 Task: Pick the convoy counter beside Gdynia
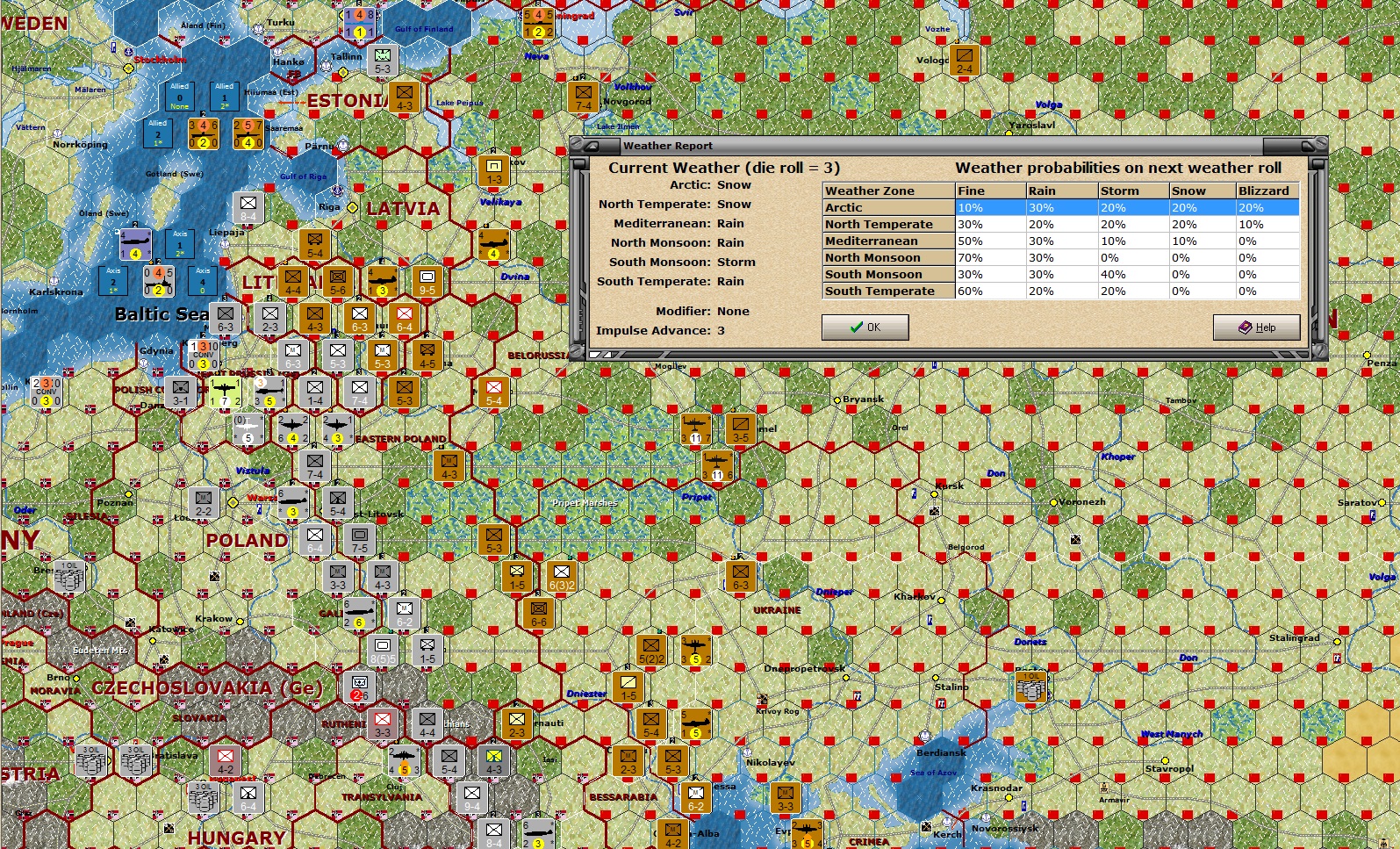pos(204,356)
